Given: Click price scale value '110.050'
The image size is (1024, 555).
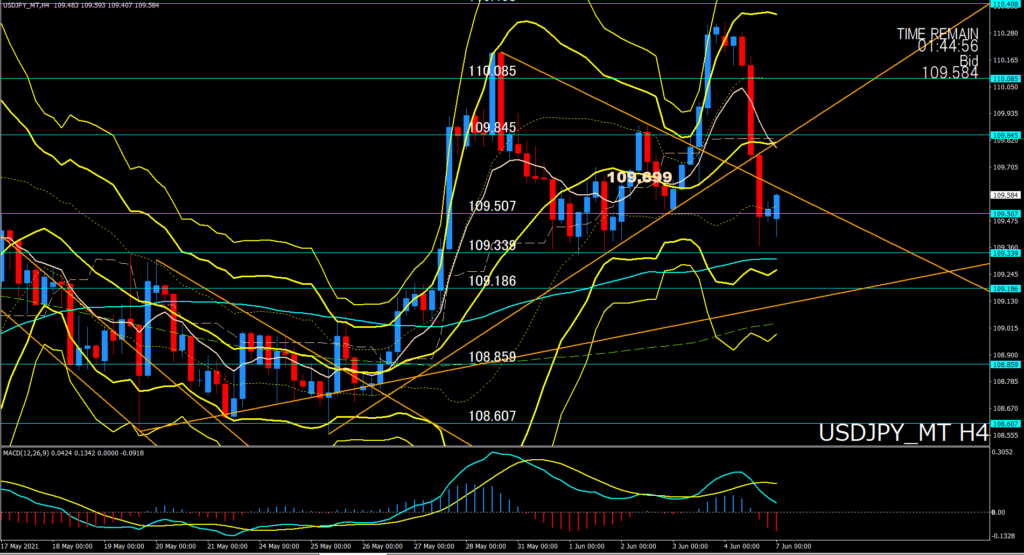Looking at the screenshot, I should point(1006,87).
